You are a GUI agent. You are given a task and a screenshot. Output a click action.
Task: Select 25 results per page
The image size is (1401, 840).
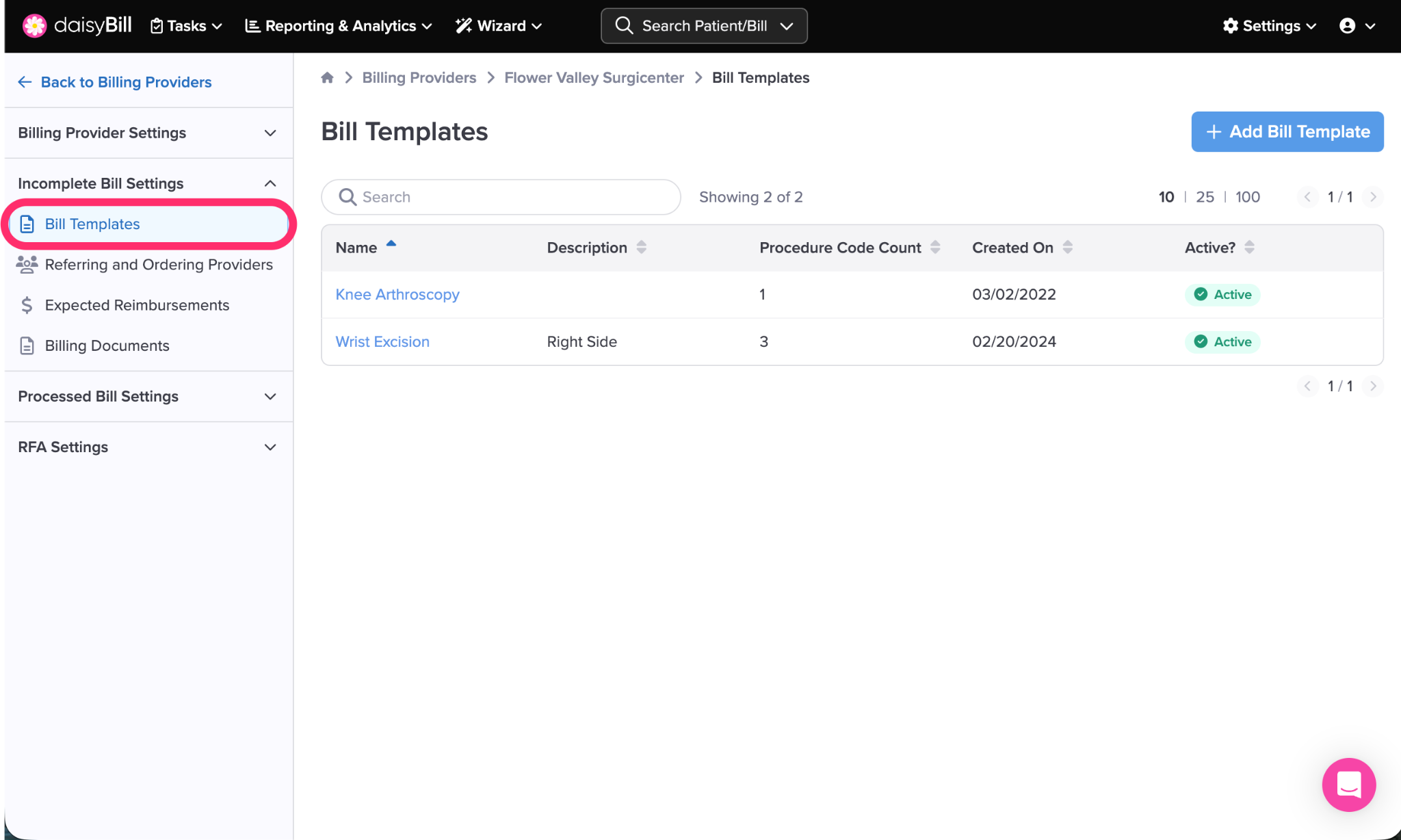[x=1205, y=197]
